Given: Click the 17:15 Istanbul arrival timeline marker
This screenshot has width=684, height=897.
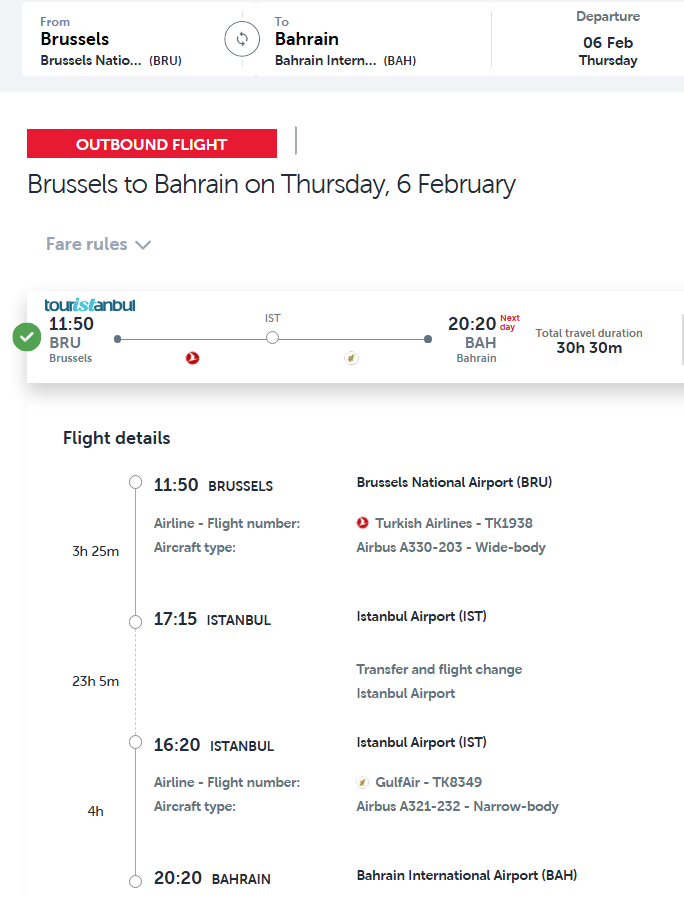Looking at the screenshot, I should pyautogui.click(x=136, y=621).
